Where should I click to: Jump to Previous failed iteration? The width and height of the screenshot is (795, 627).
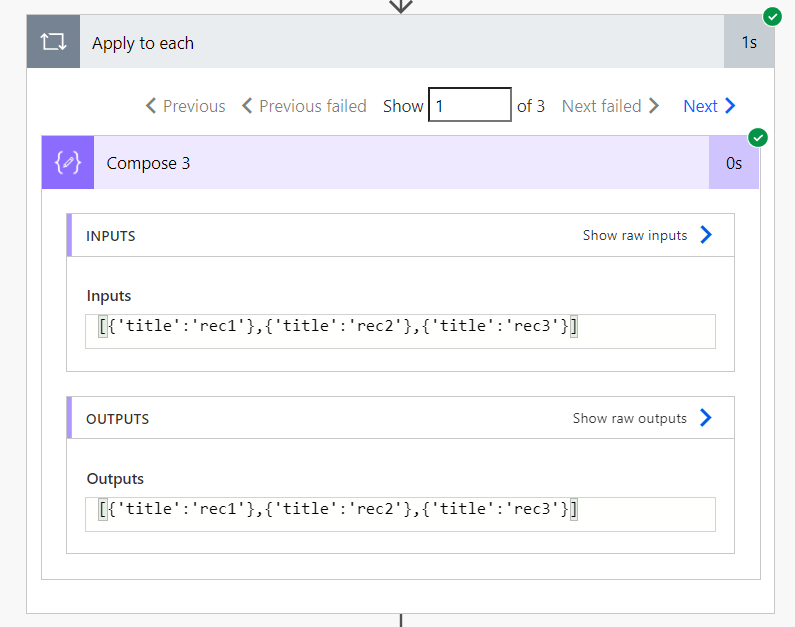[304, 106]
